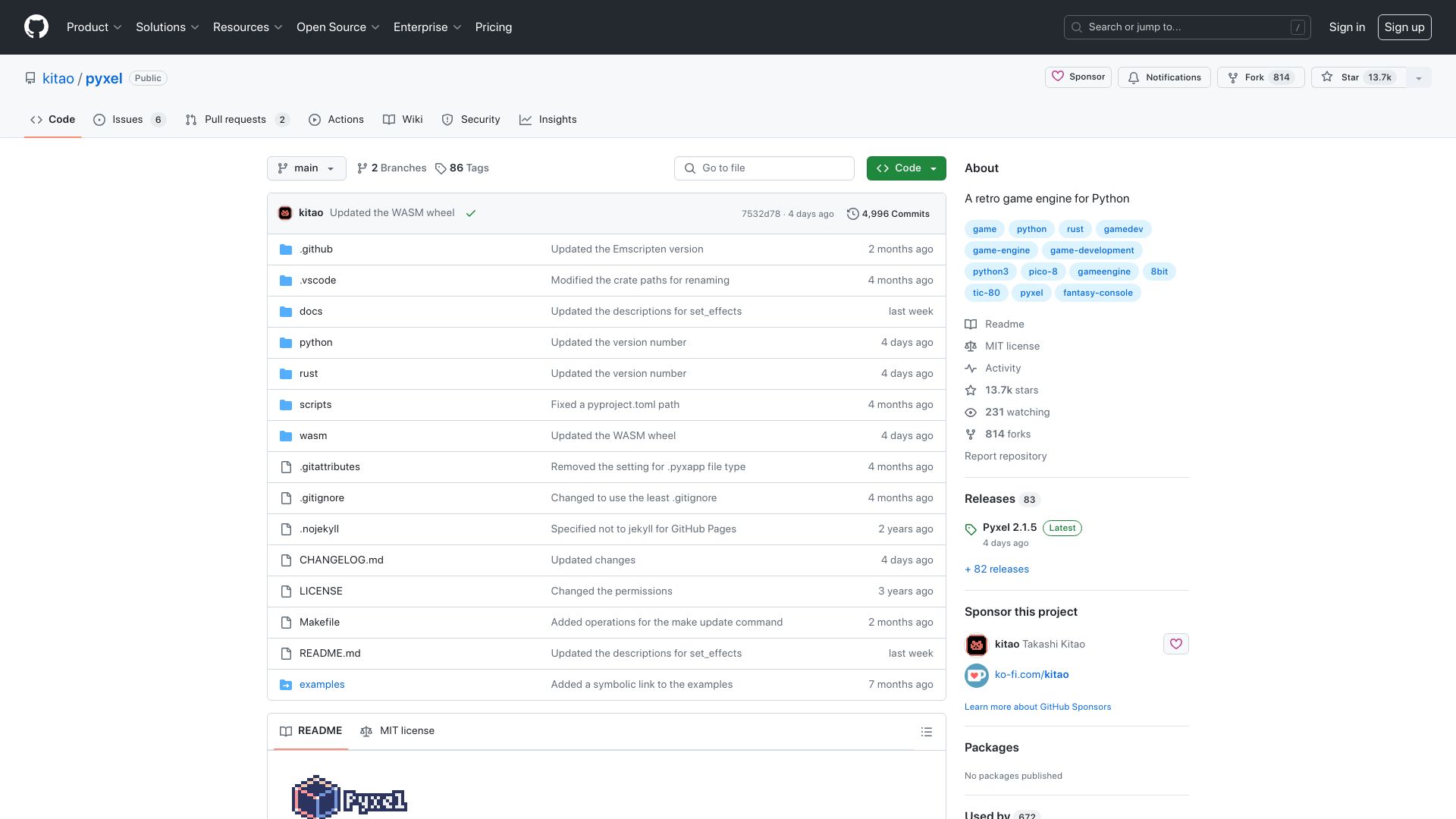Click the 86 Tags link
Viewport: 1456px width, 819px height.
(462, 168)
